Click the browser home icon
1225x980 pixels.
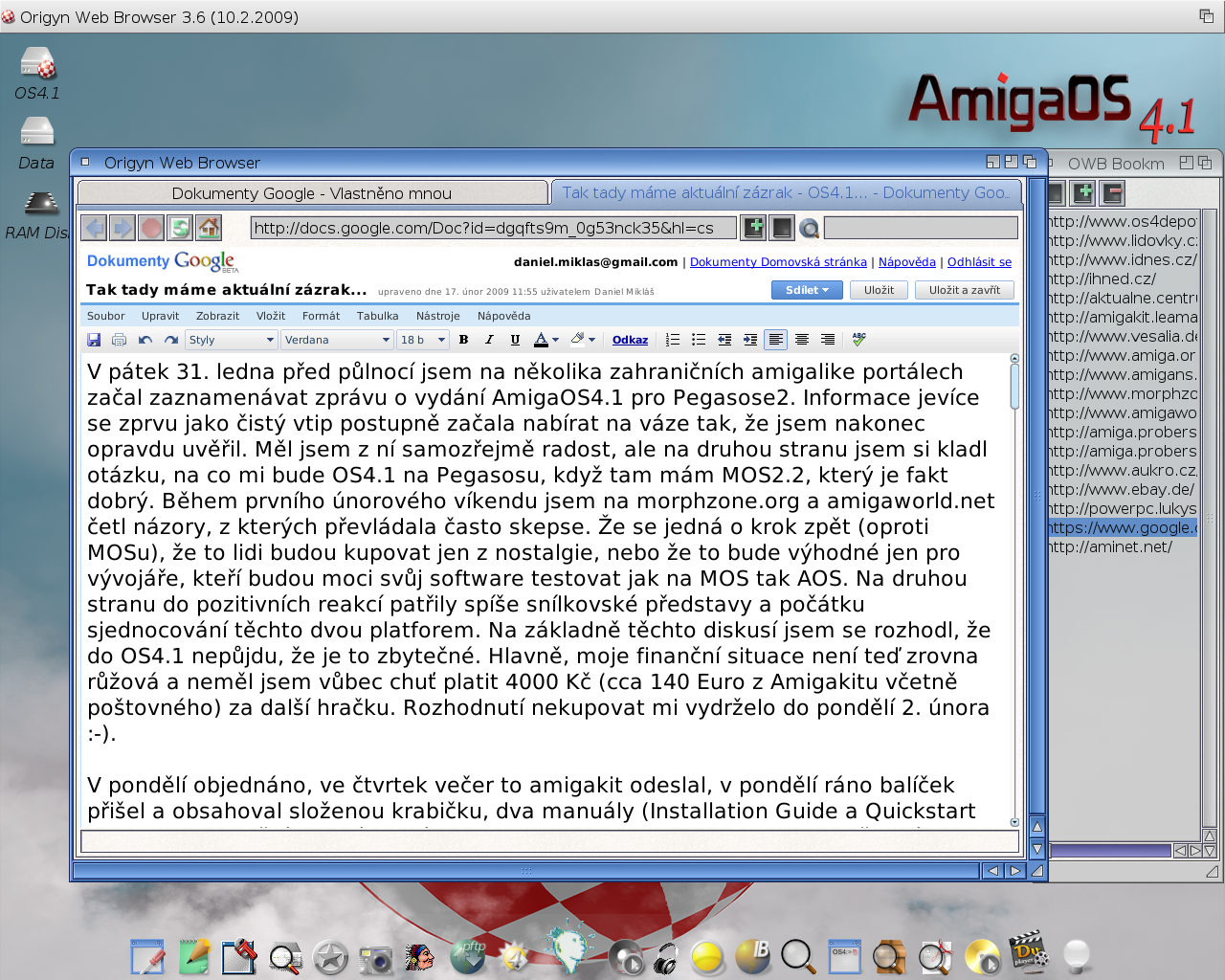209,228
